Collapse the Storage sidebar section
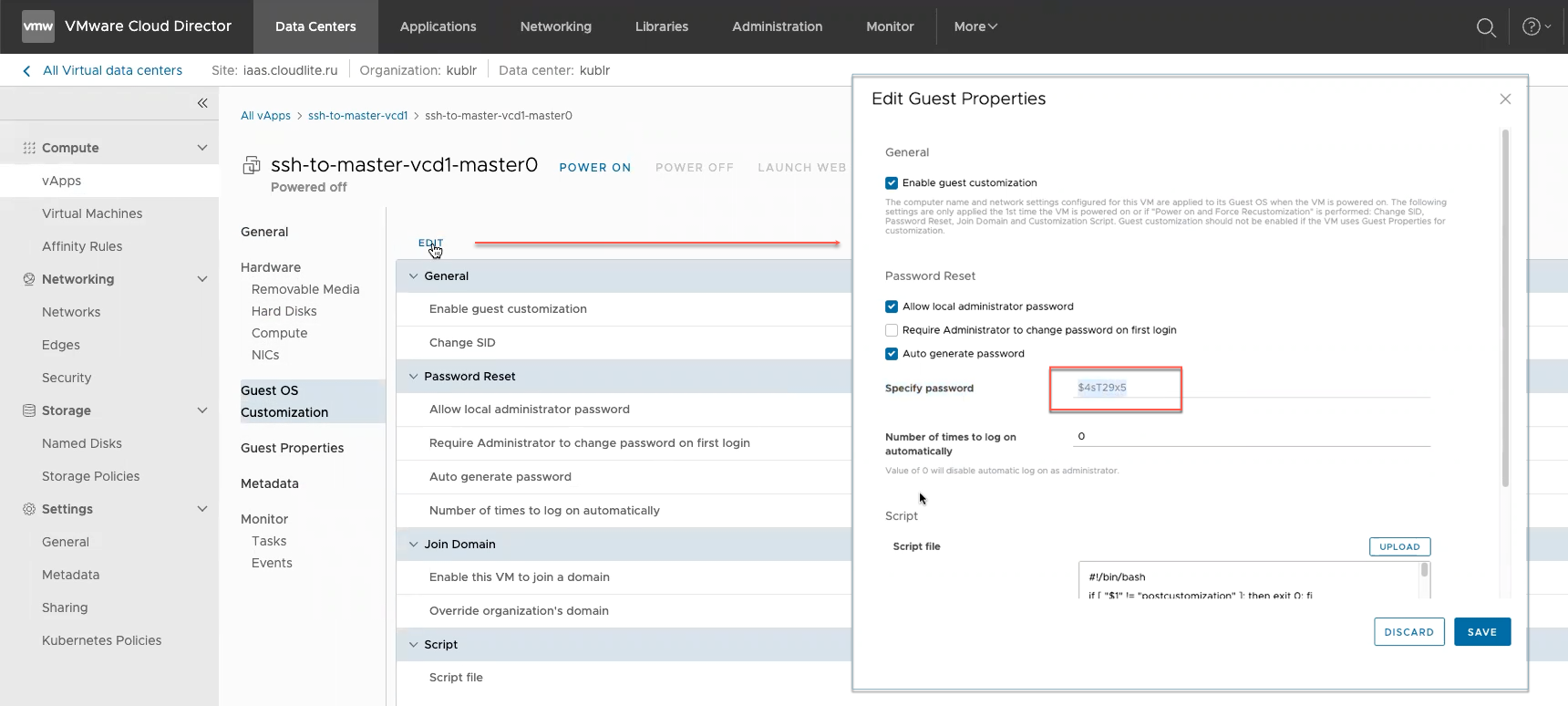Viewport: 1568px width, 706px height. [202, 410]
